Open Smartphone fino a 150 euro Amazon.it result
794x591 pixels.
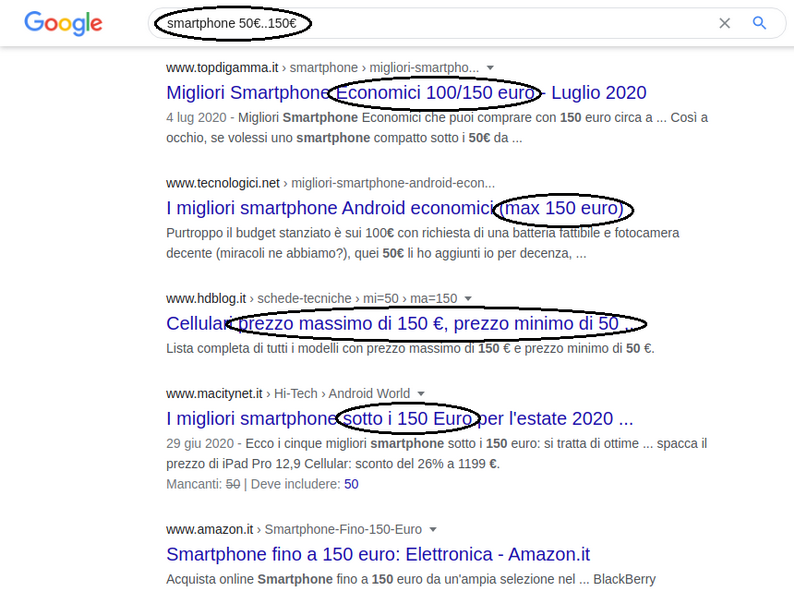[x=378, y=555]
